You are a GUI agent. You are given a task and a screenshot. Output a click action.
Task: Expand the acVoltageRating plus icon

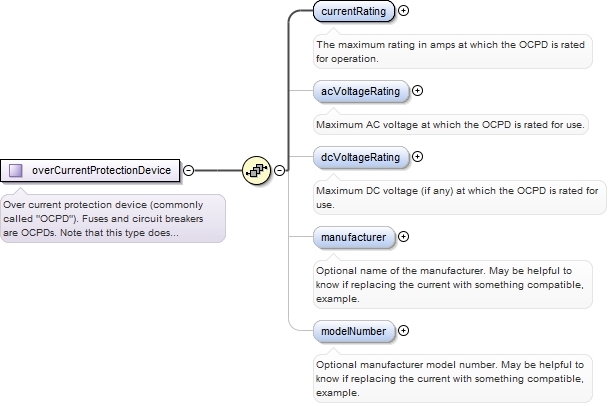(x=417, y=90)
